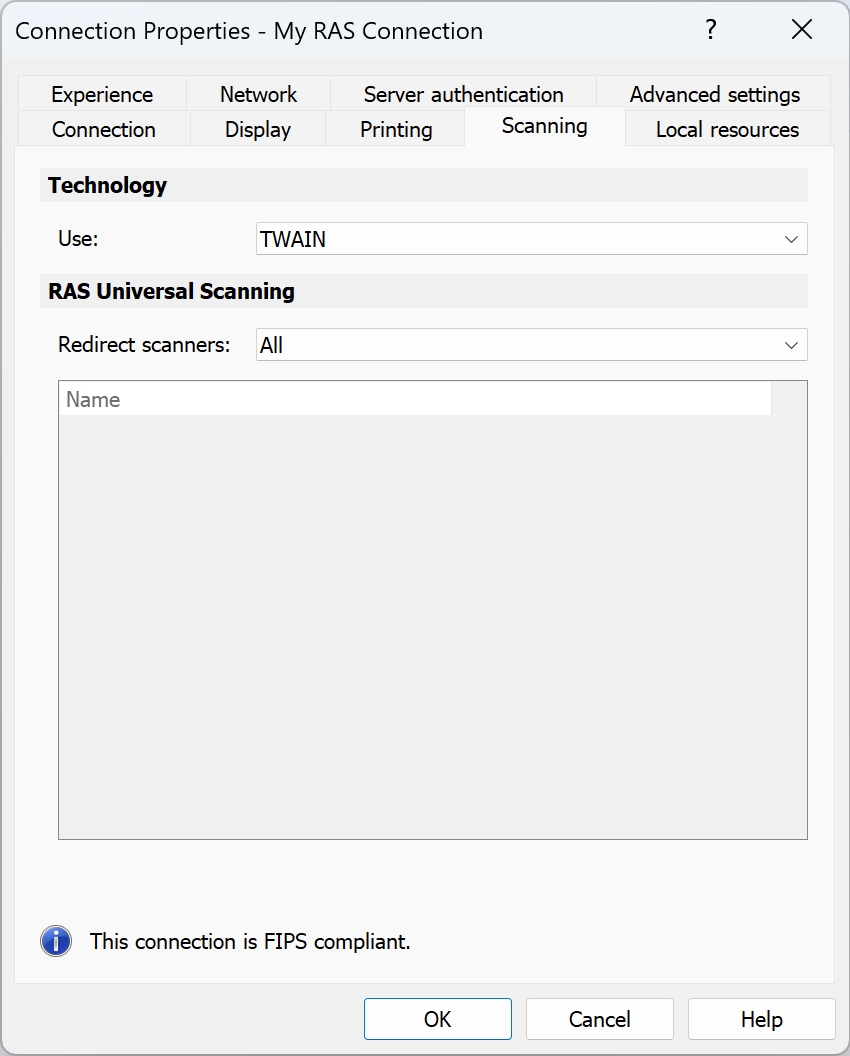Screen dimensions: 850x1056
Task: Go to the Server authentication tab
Action: [x=463, y=94]
